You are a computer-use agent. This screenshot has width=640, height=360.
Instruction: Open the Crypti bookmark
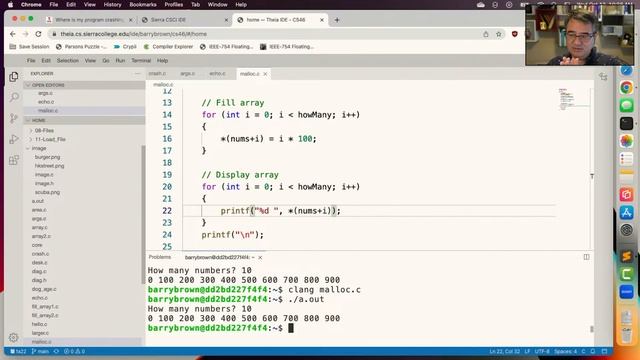click(125, 47)
